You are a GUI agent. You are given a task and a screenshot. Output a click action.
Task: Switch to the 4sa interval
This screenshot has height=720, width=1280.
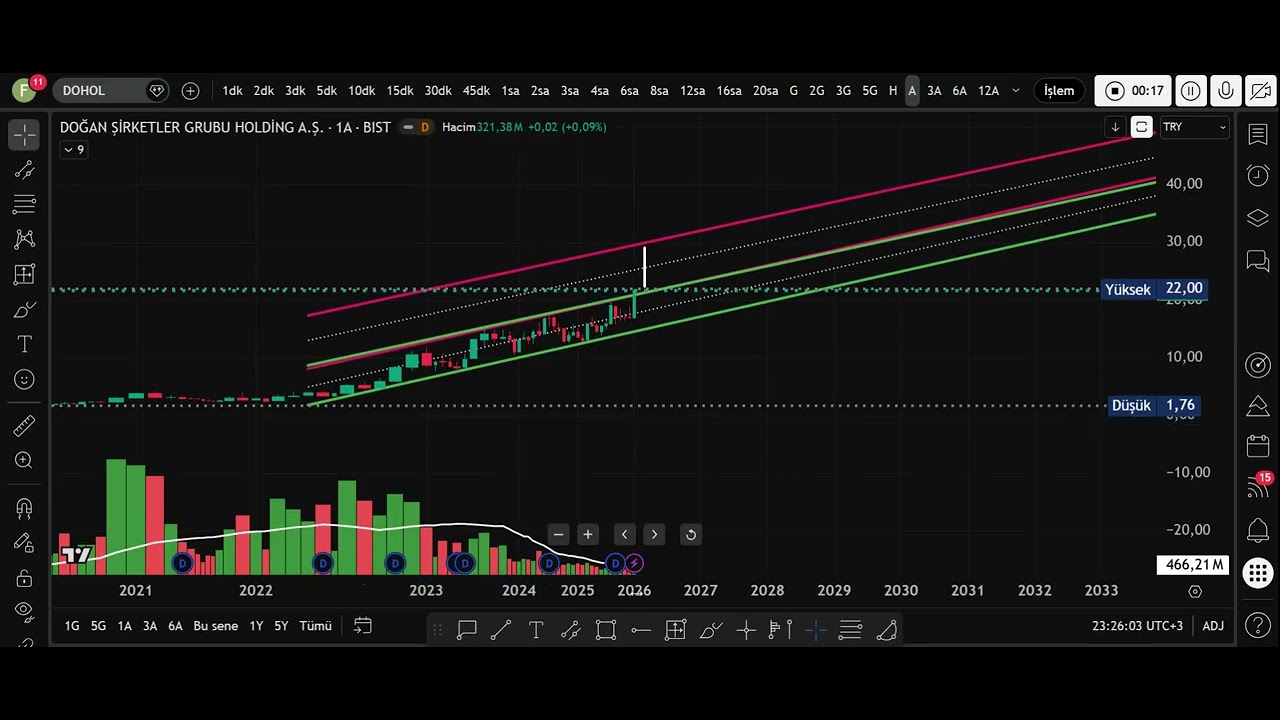pos(599,90)
